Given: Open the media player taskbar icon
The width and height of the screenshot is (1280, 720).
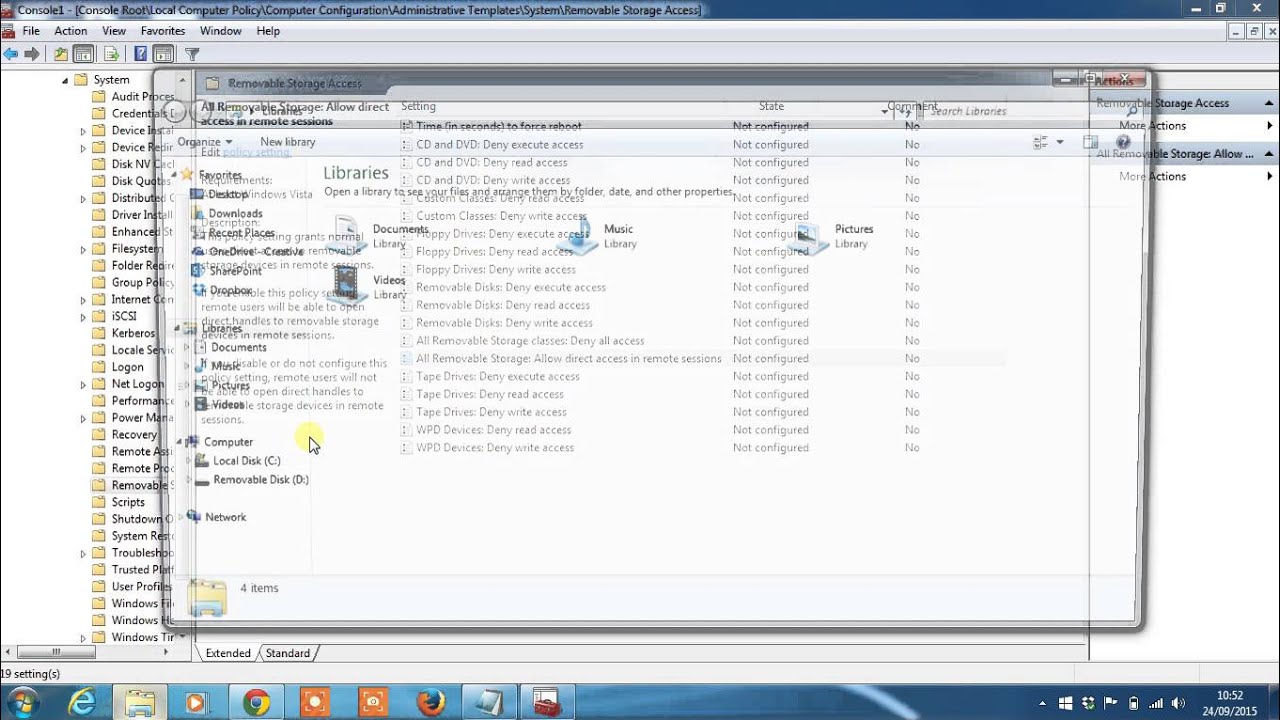Looking at the screenshot, I should (x=196, y=703).
